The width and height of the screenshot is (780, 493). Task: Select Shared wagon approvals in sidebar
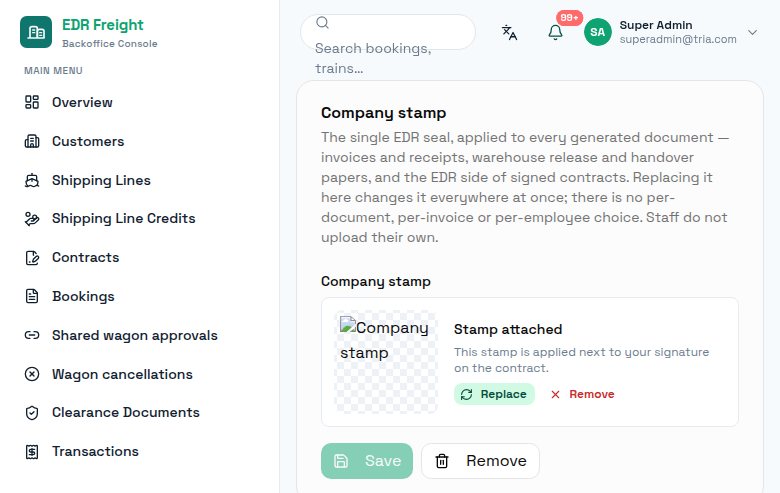coord(121,335)
